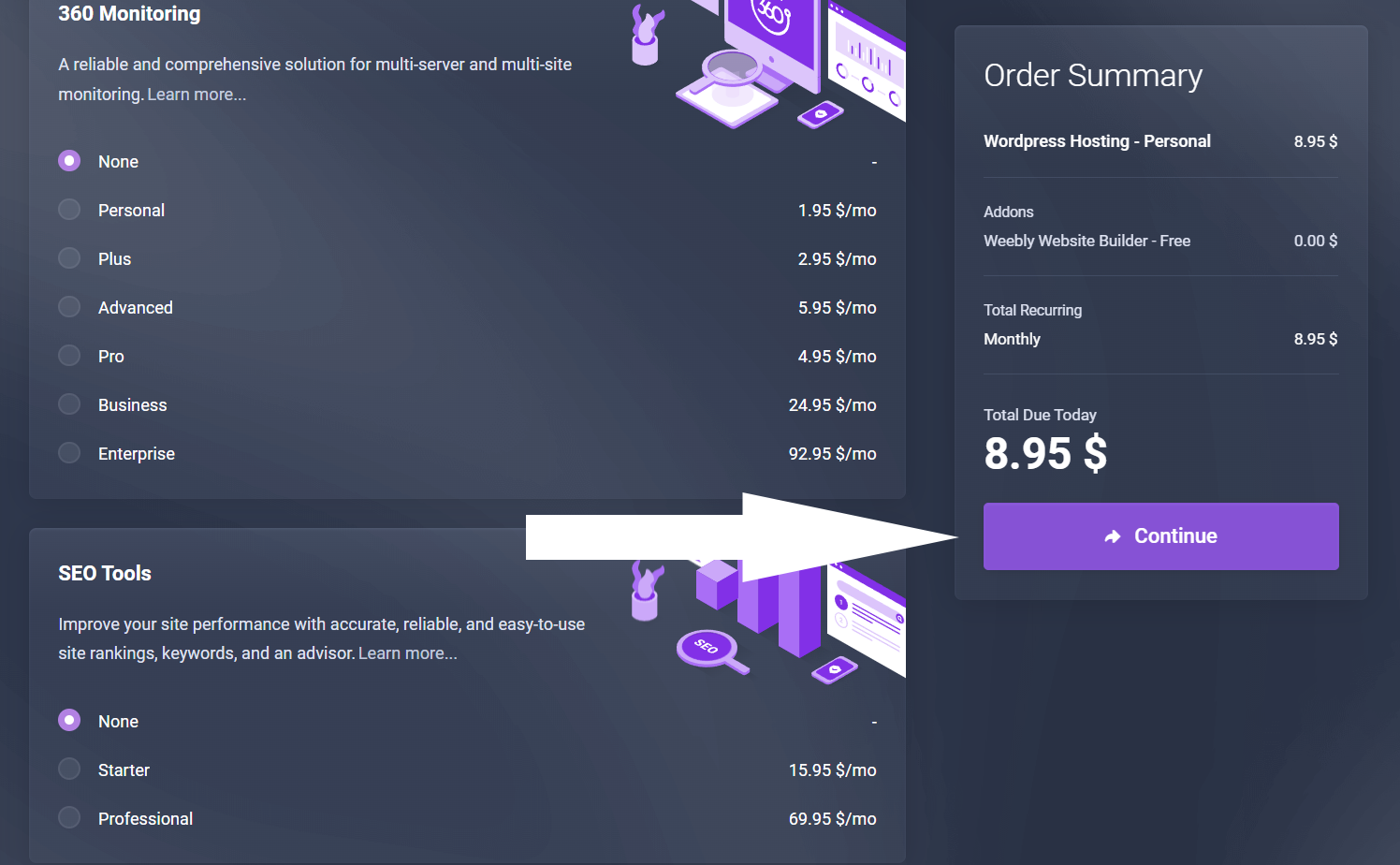Click the Wordpress Hosting - Personal item
The image size is (1400, 865).
(1097, 141)
